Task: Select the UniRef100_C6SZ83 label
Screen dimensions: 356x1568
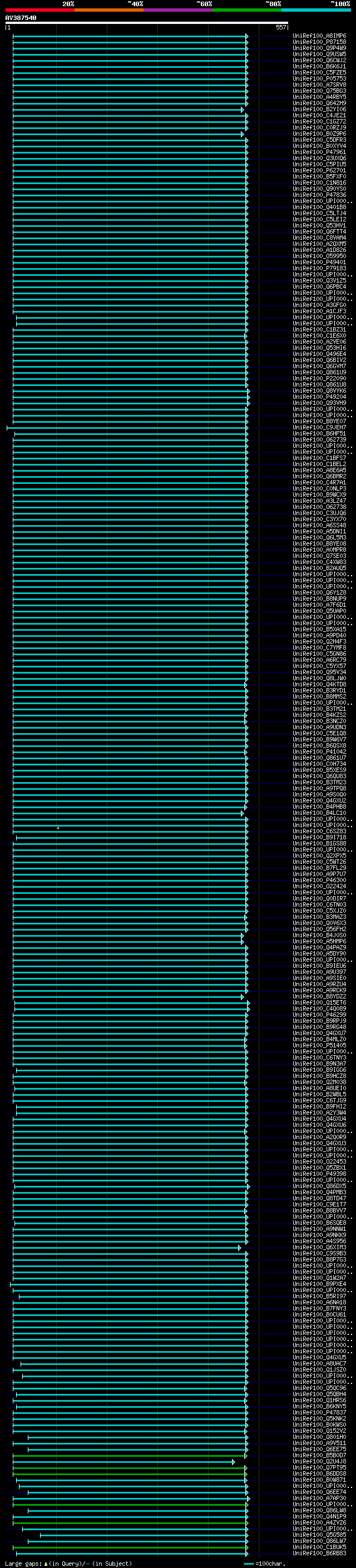Action: (x=319, y=832)
